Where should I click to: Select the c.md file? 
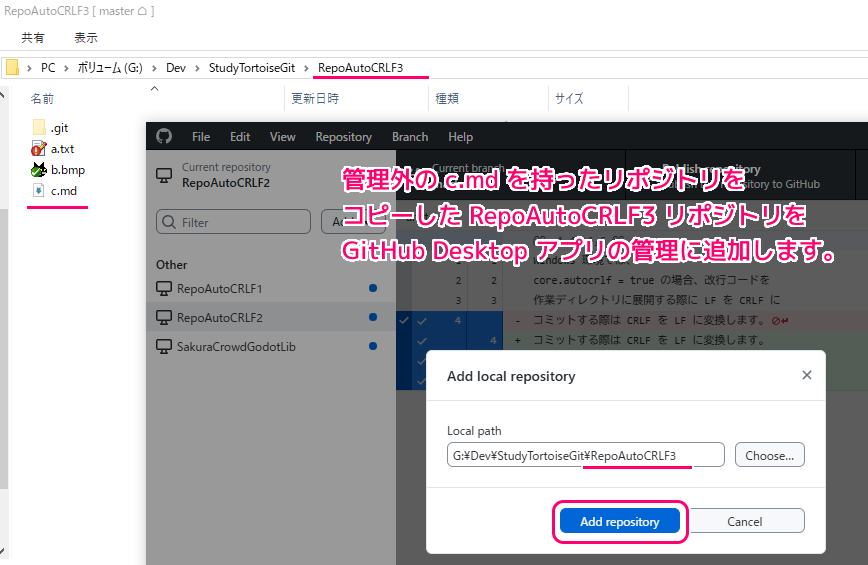[x=63, y=190]
